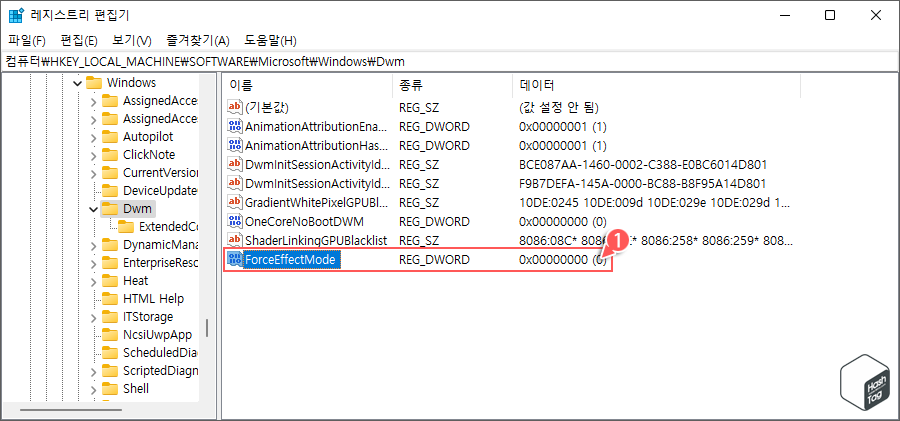Select the ClickNote folder icon
This screenshot has width=900, height=421.
(x=110, y=155)
